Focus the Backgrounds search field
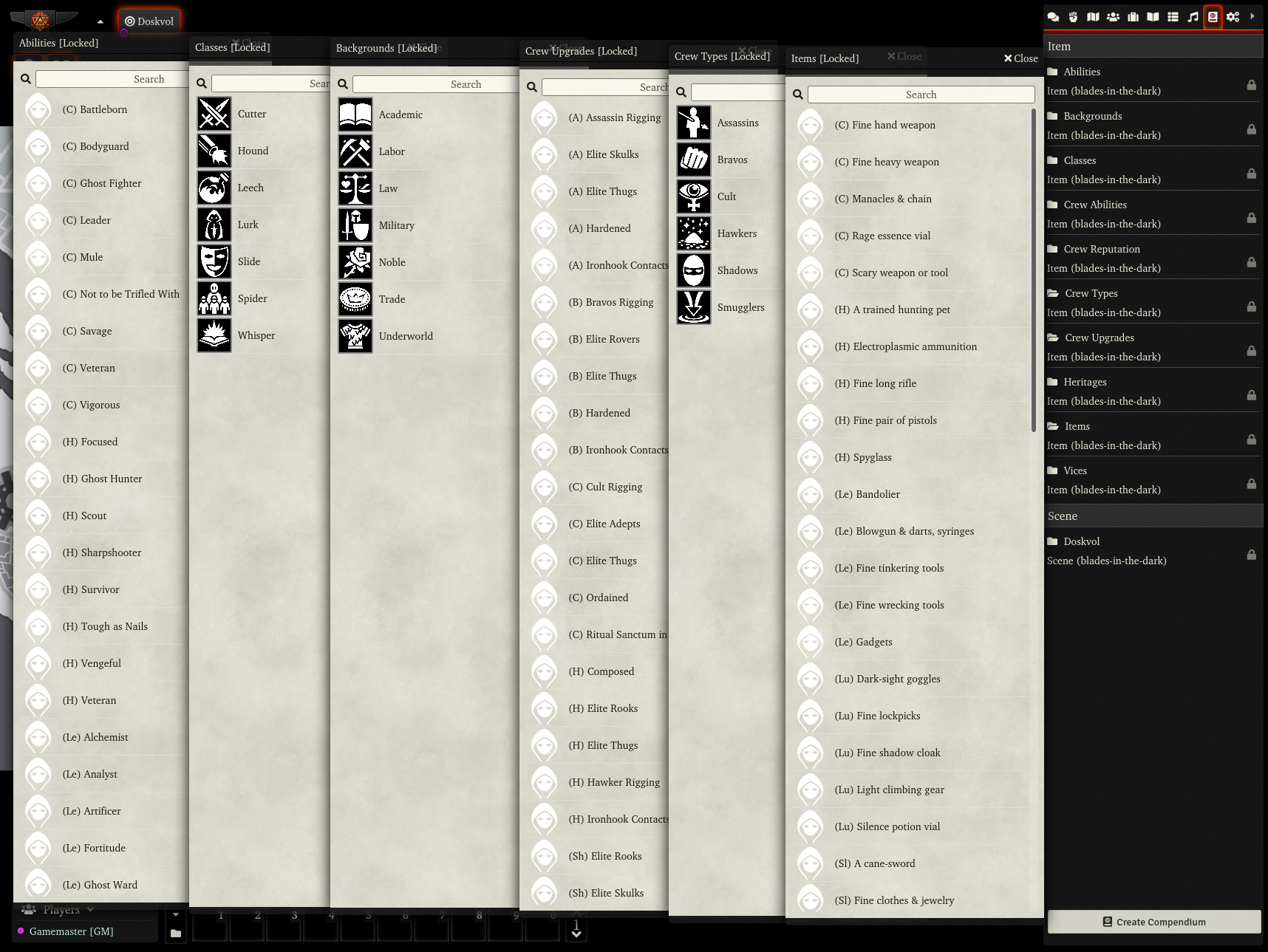This screenshot has width=1268, height=952. pyautogui.click(x=436, y=84)
